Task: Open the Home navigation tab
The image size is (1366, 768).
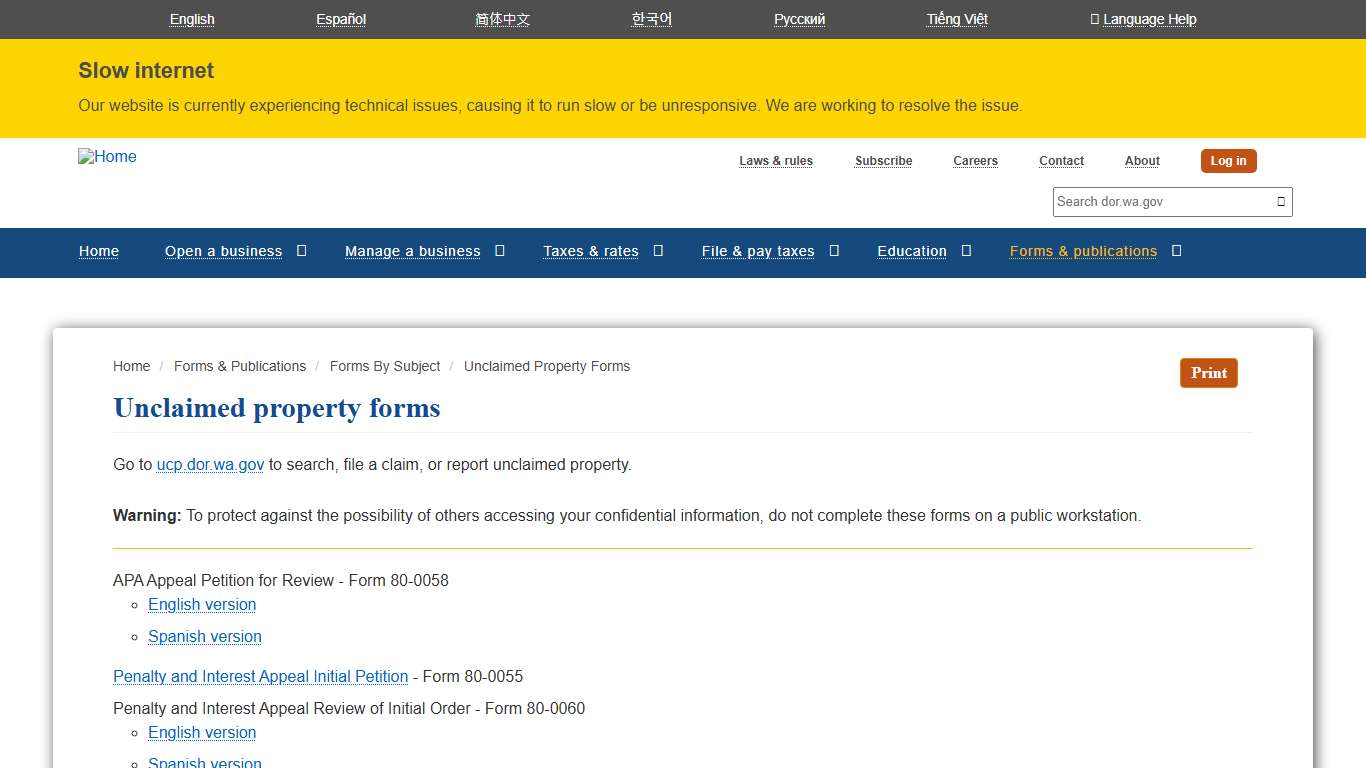Action: click(98, 250)
